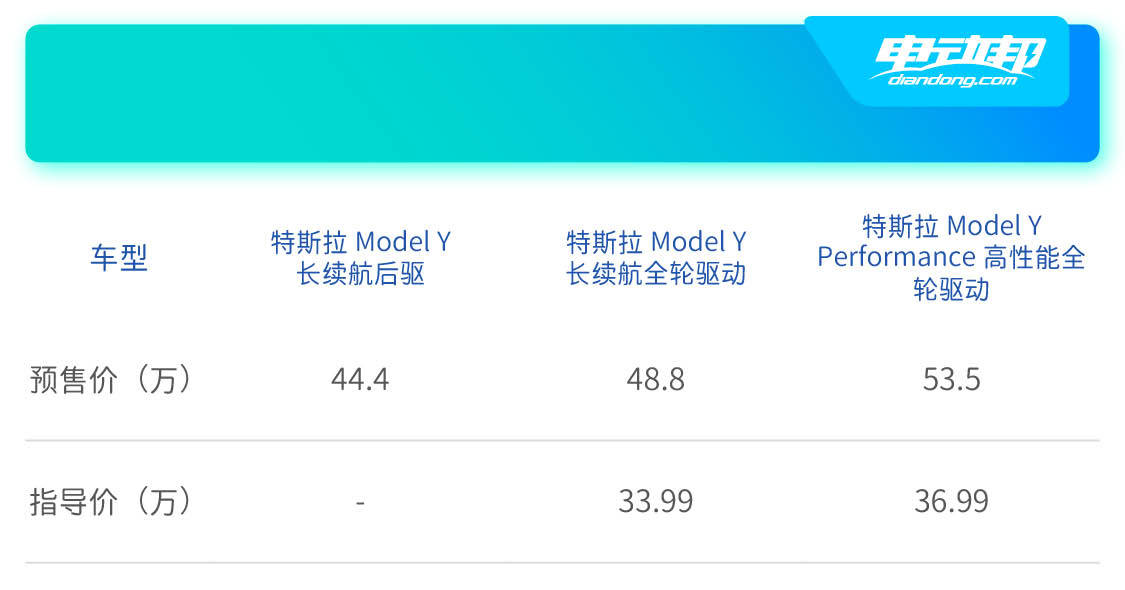
Task: Select the Performance 高性能全 text line
Action: (x=951, y=257)
